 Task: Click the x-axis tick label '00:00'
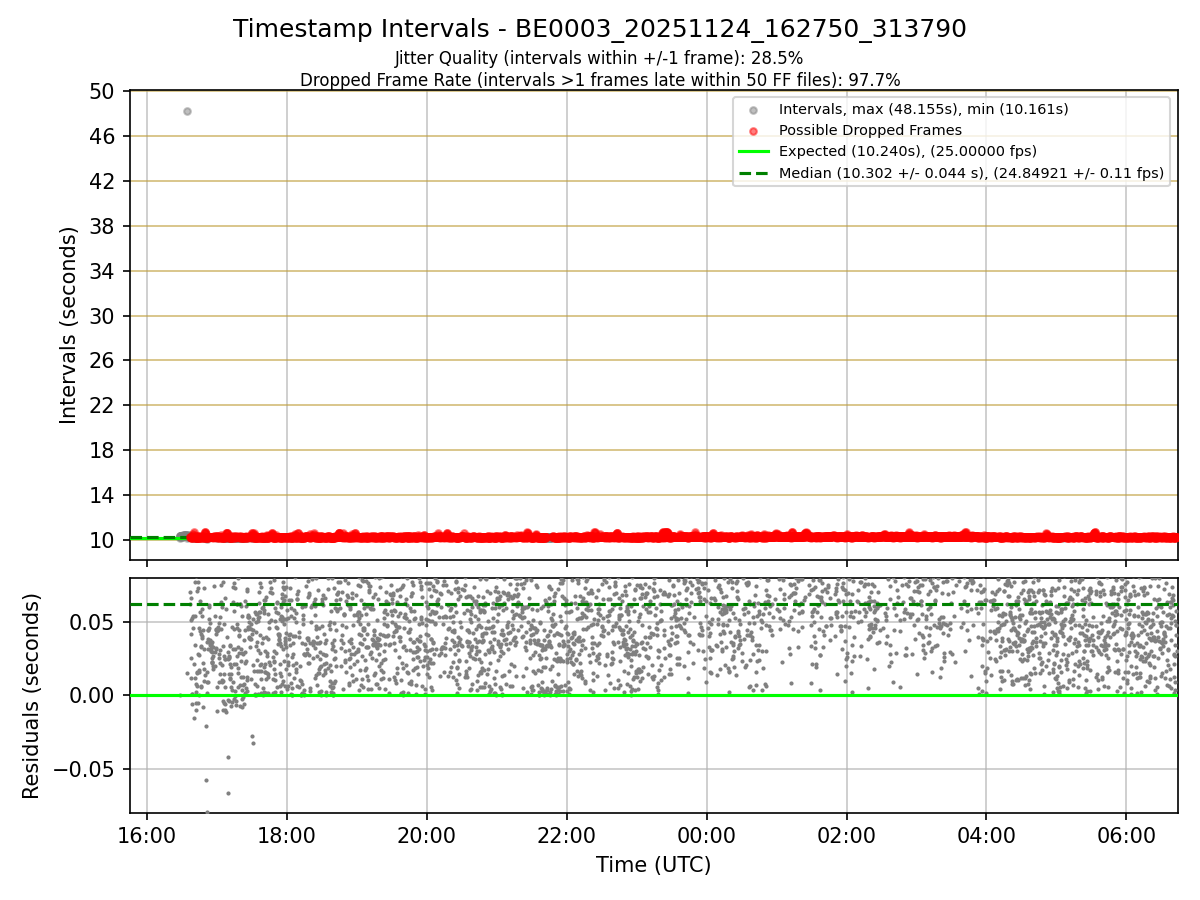click(707, 836)
